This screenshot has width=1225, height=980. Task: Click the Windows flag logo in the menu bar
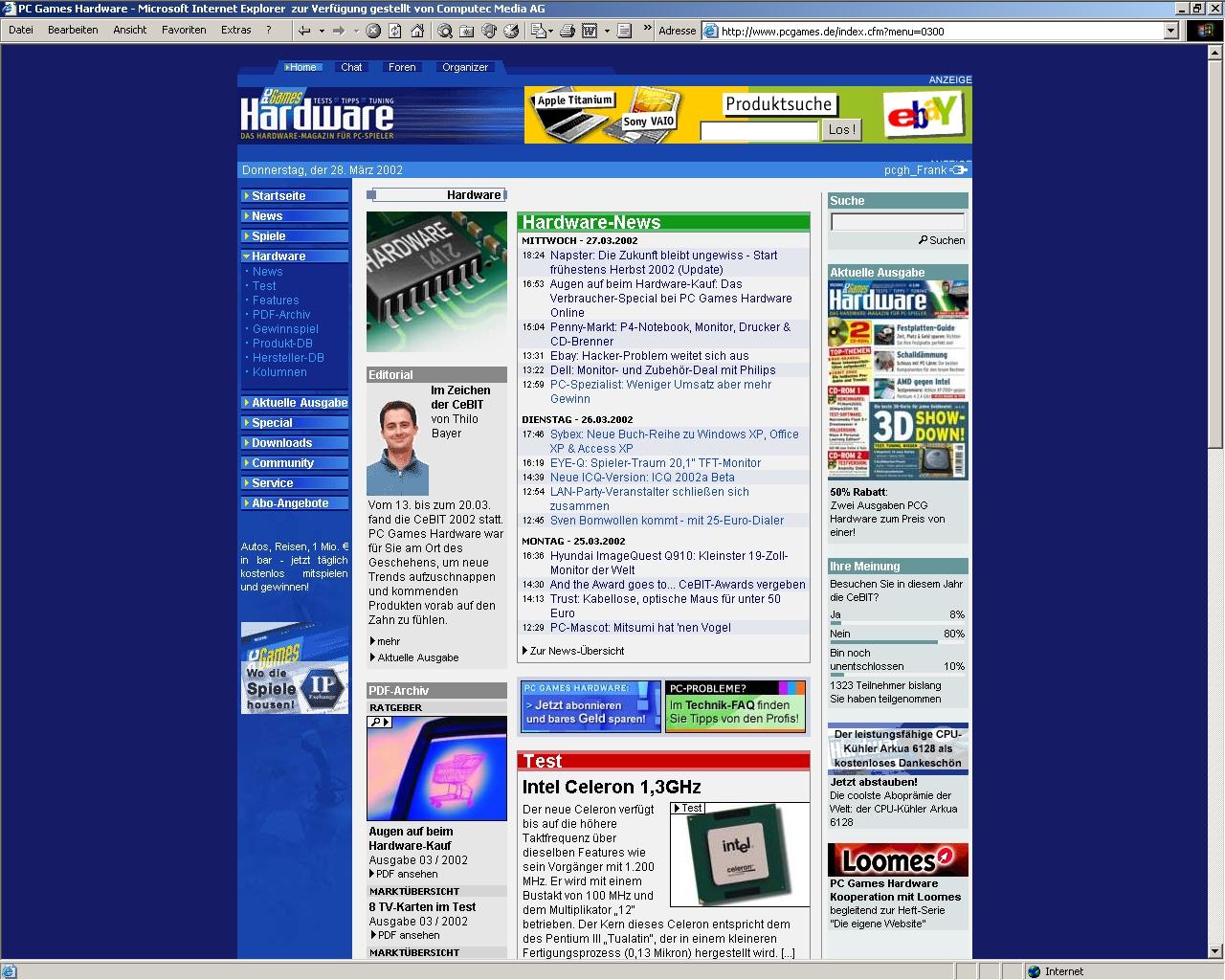point(1205,31)
